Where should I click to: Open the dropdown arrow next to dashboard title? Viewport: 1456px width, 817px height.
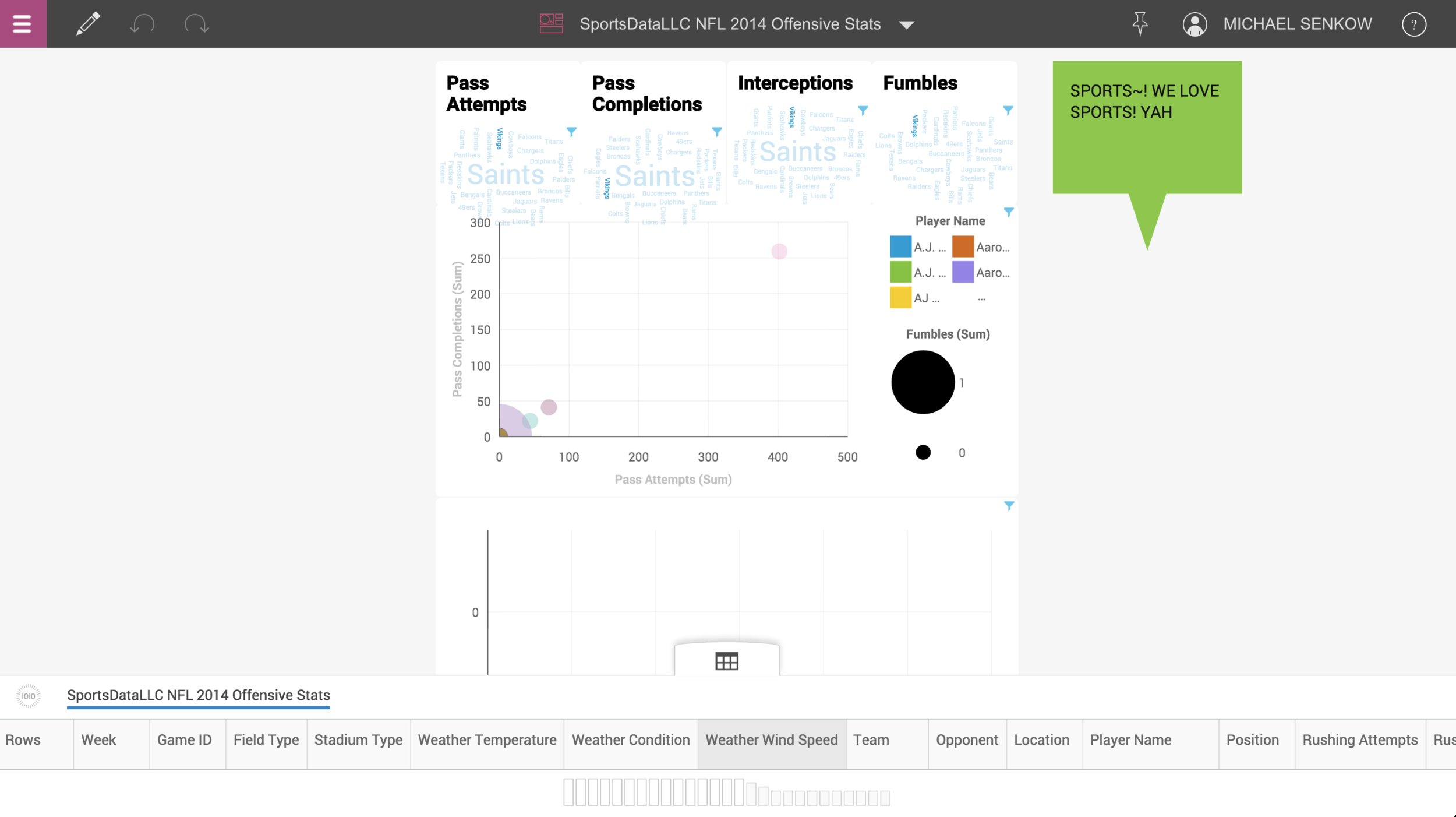[907, 25]
